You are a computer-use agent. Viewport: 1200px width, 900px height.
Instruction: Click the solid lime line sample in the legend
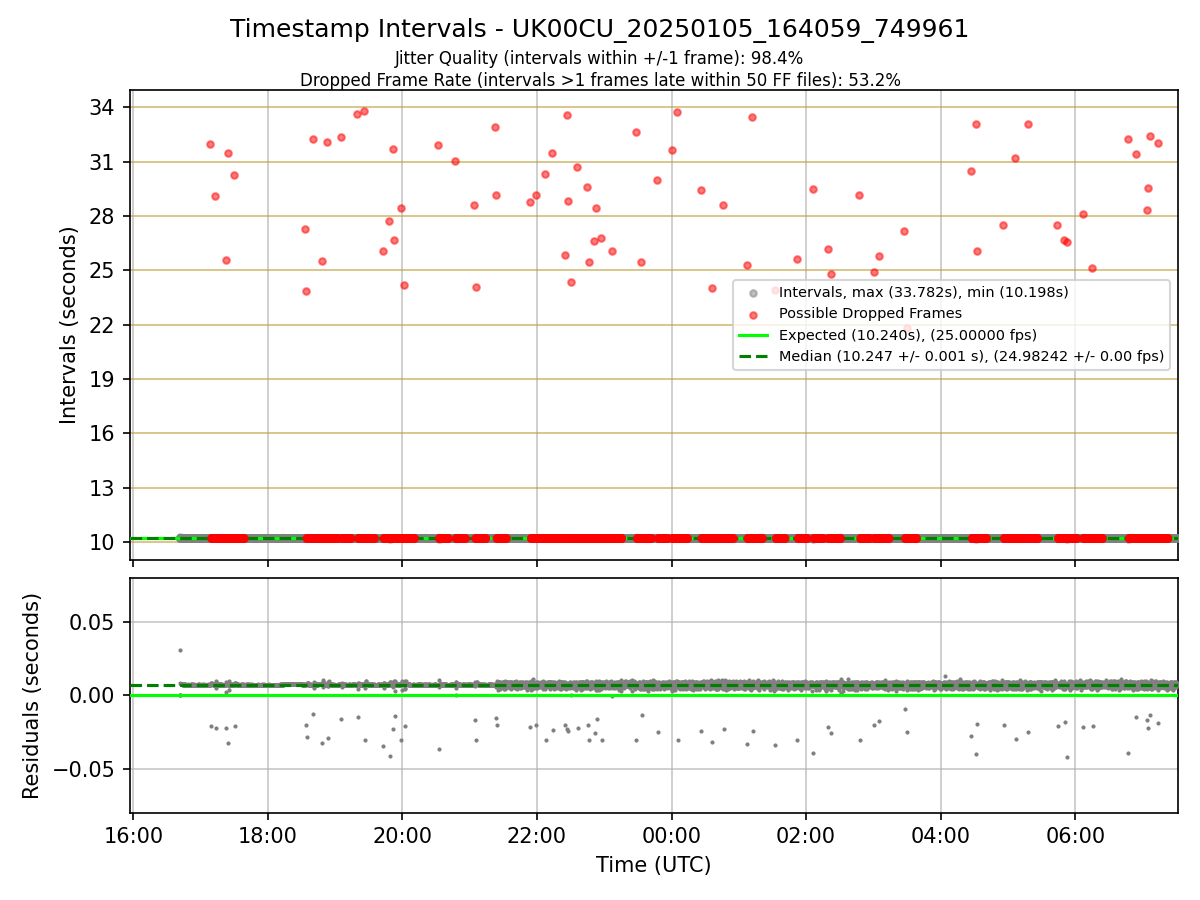754,335
